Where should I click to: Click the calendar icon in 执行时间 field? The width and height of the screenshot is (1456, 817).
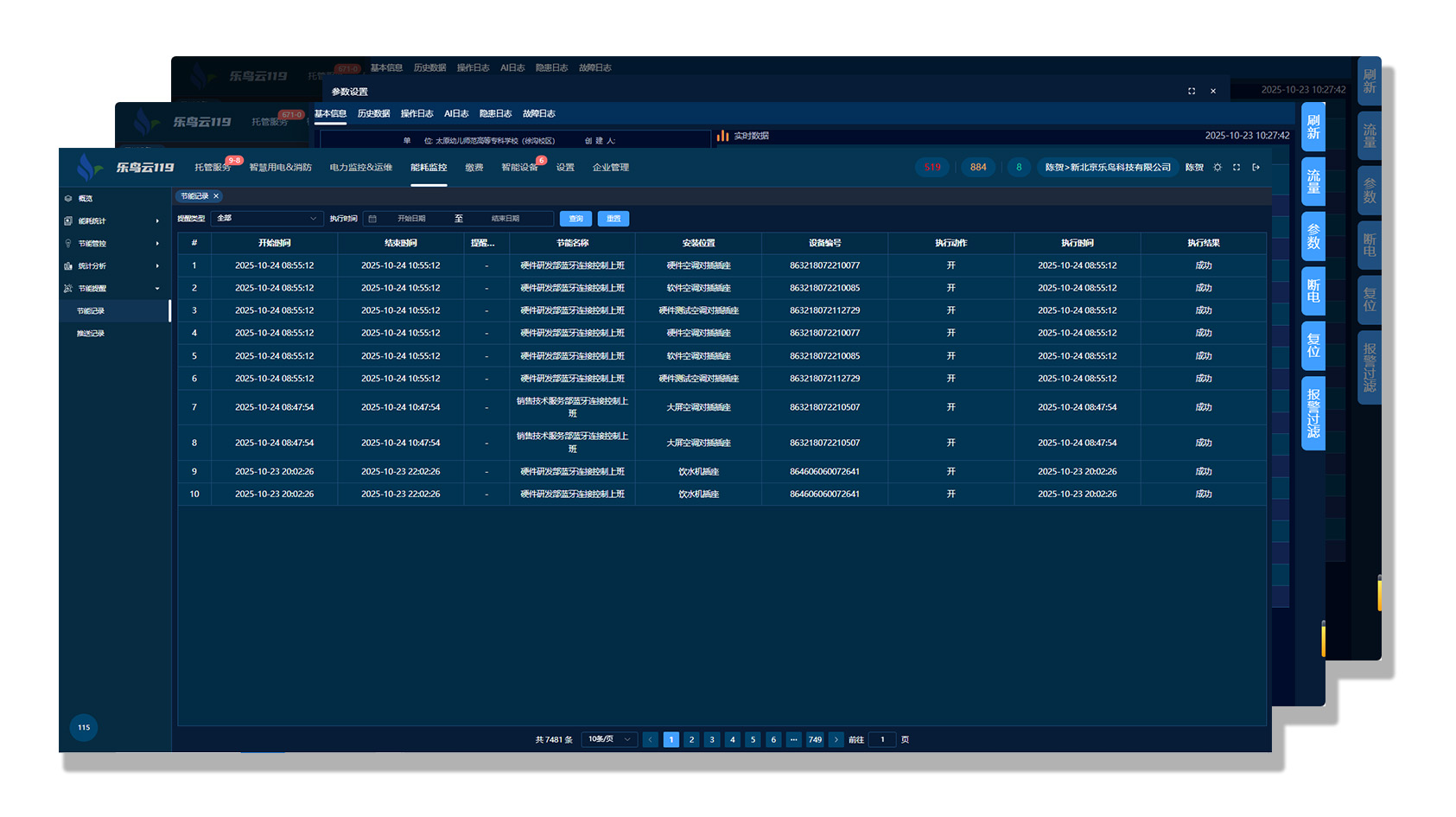tap(372, 219)
